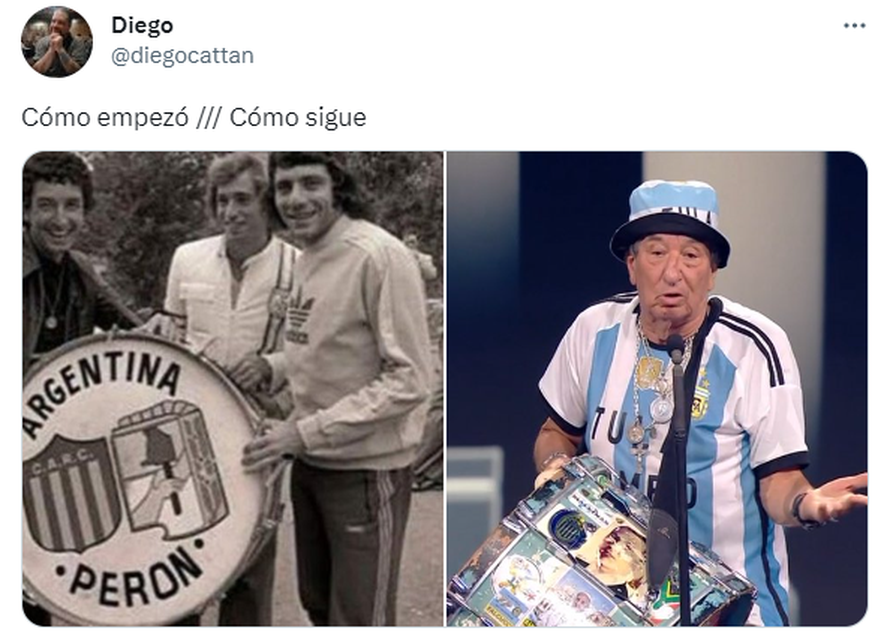The height and width of the screenshot is (640, 887).
Task: Open the color right photo
Action: [657, 388]
